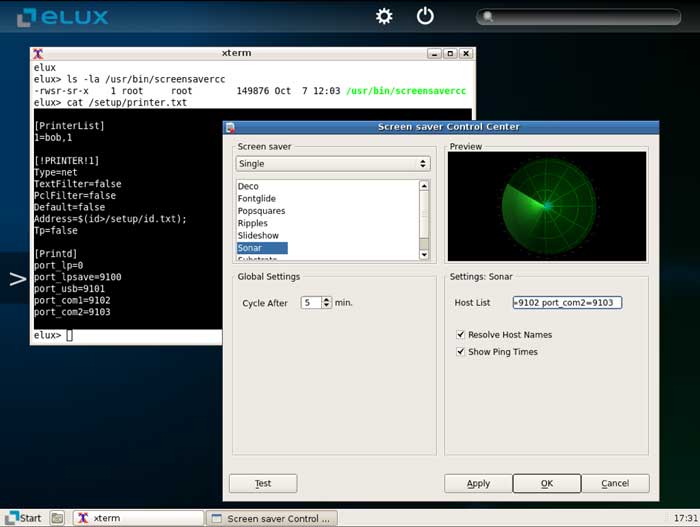Select Fontglide in screen saver list
The image size is (700, 527).
click(x=256, y=199)
